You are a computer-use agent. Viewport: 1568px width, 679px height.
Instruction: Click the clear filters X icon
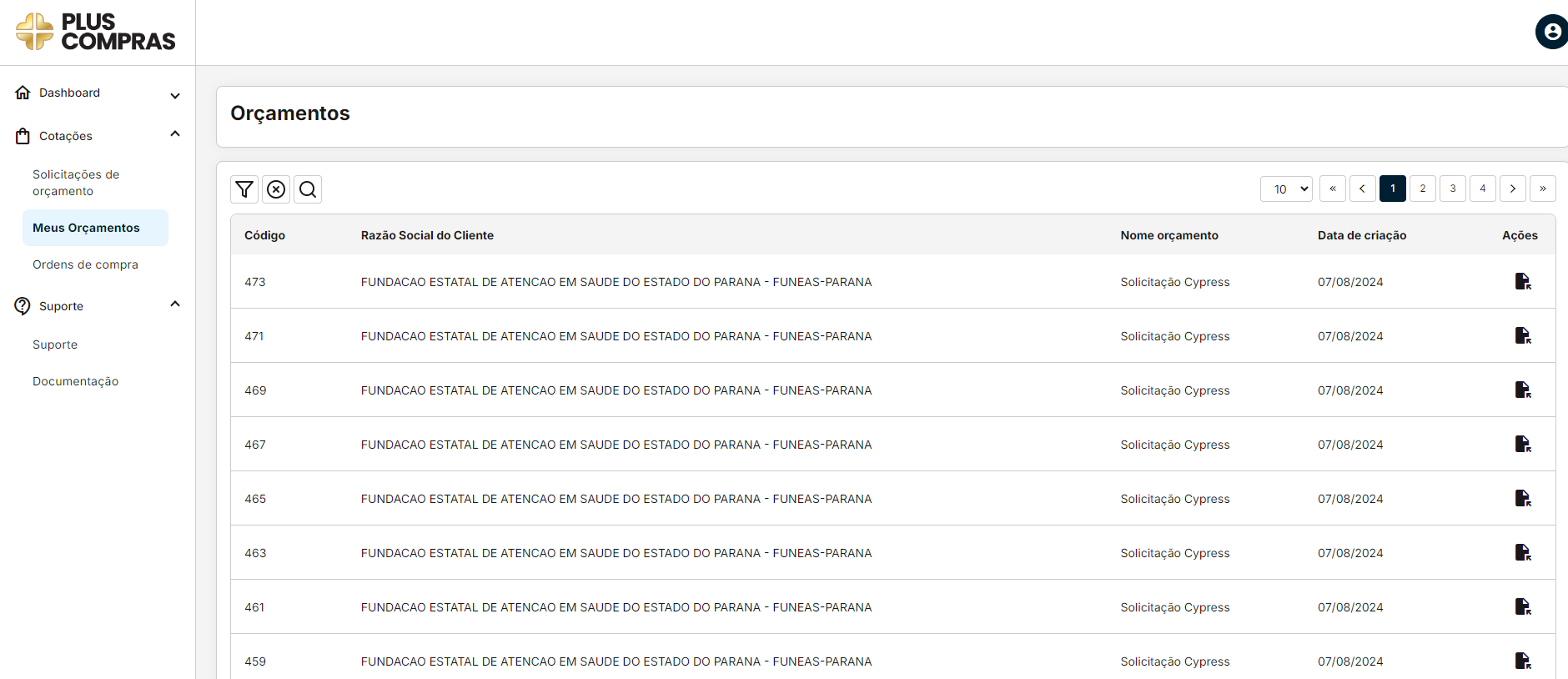276,189
